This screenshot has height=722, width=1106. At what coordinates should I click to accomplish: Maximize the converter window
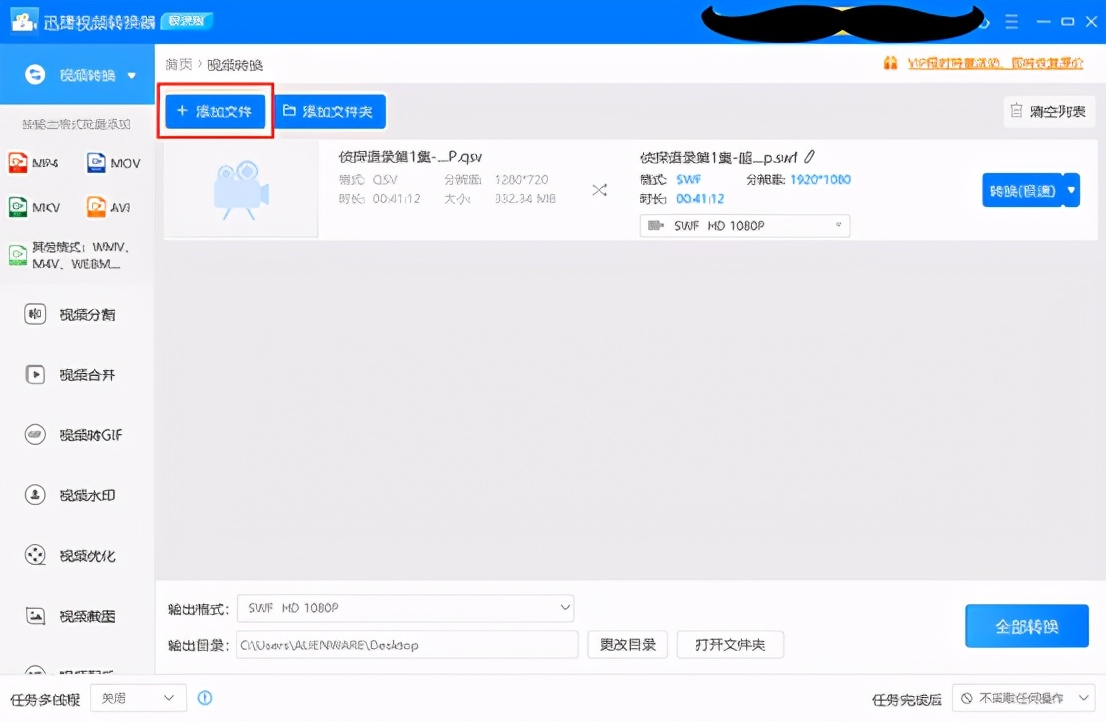(x=1068, y=22)
